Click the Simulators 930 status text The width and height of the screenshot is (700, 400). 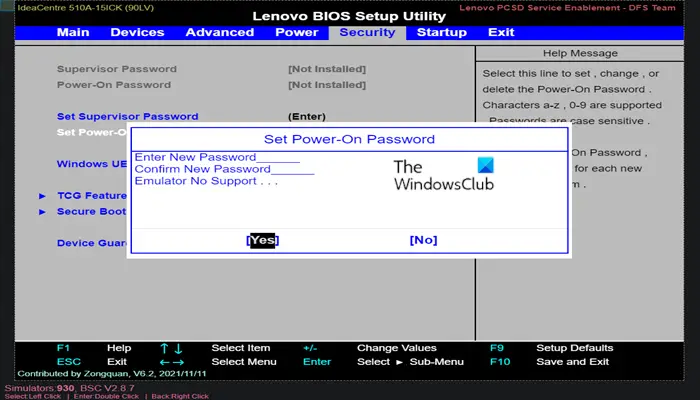click(x=69, y=388)
